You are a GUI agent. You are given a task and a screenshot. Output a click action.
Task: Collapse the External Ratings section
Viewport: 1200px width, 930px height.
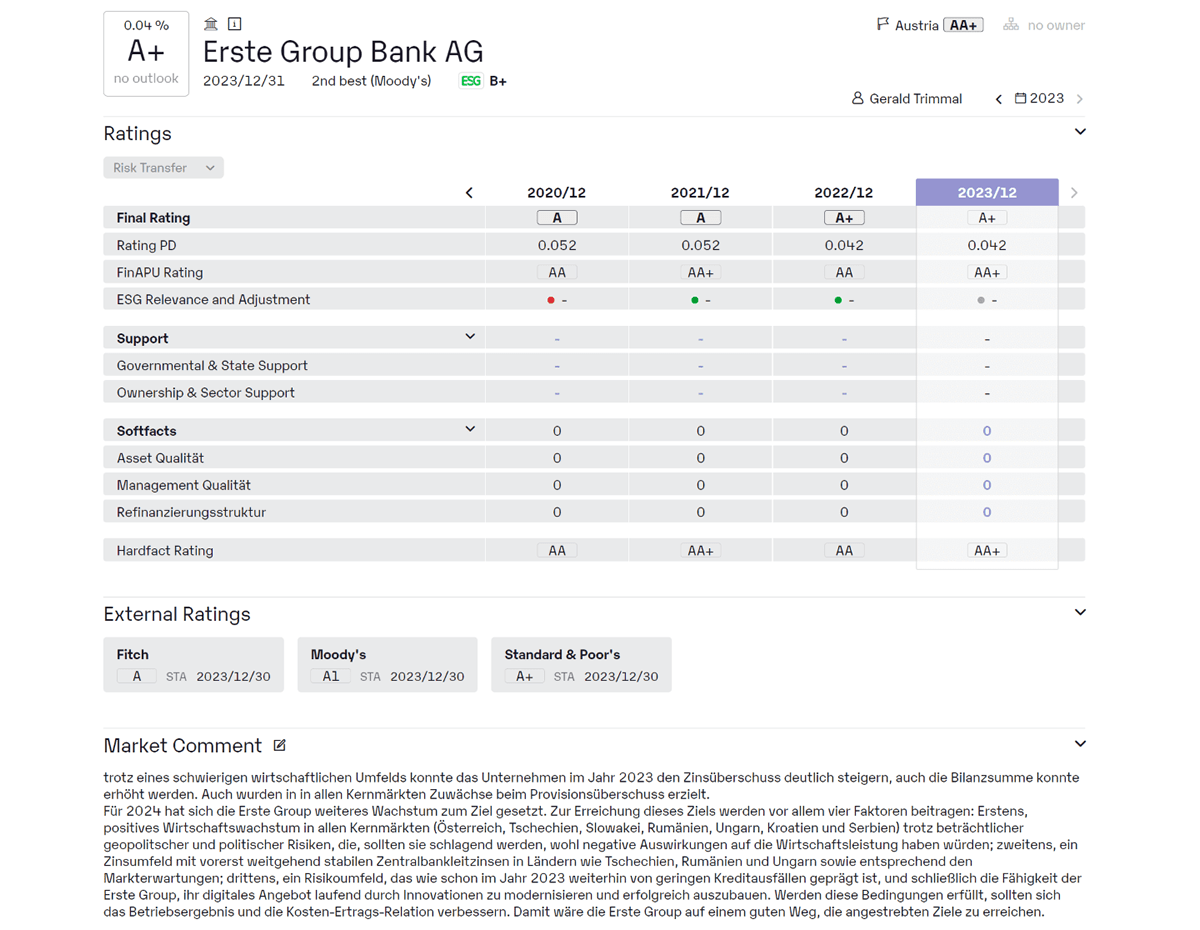(1080, 612)
